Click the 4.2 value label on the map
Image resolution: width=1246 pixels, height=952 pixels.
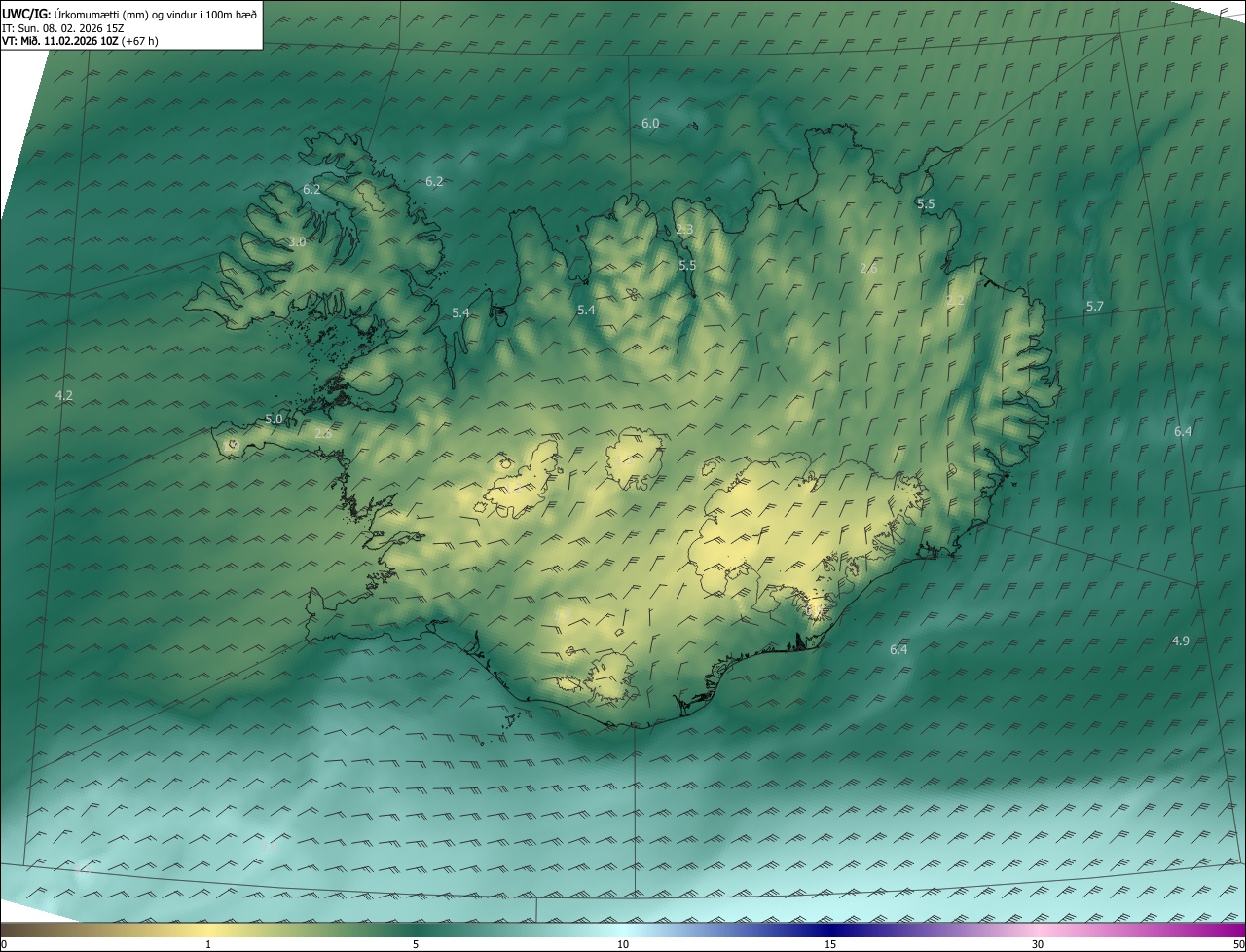click(x=64, y=395)
